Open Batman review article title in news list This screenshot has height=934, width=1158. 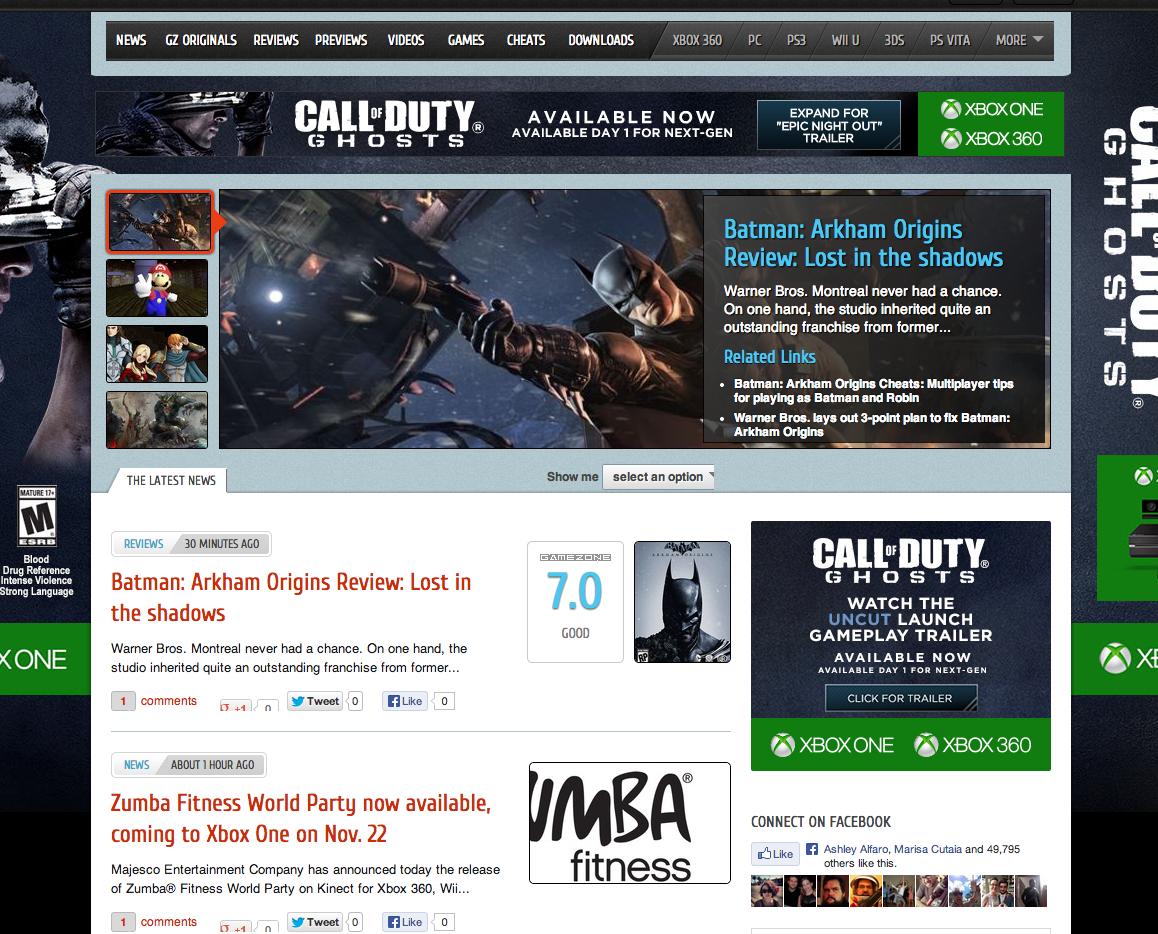[291, 597]
